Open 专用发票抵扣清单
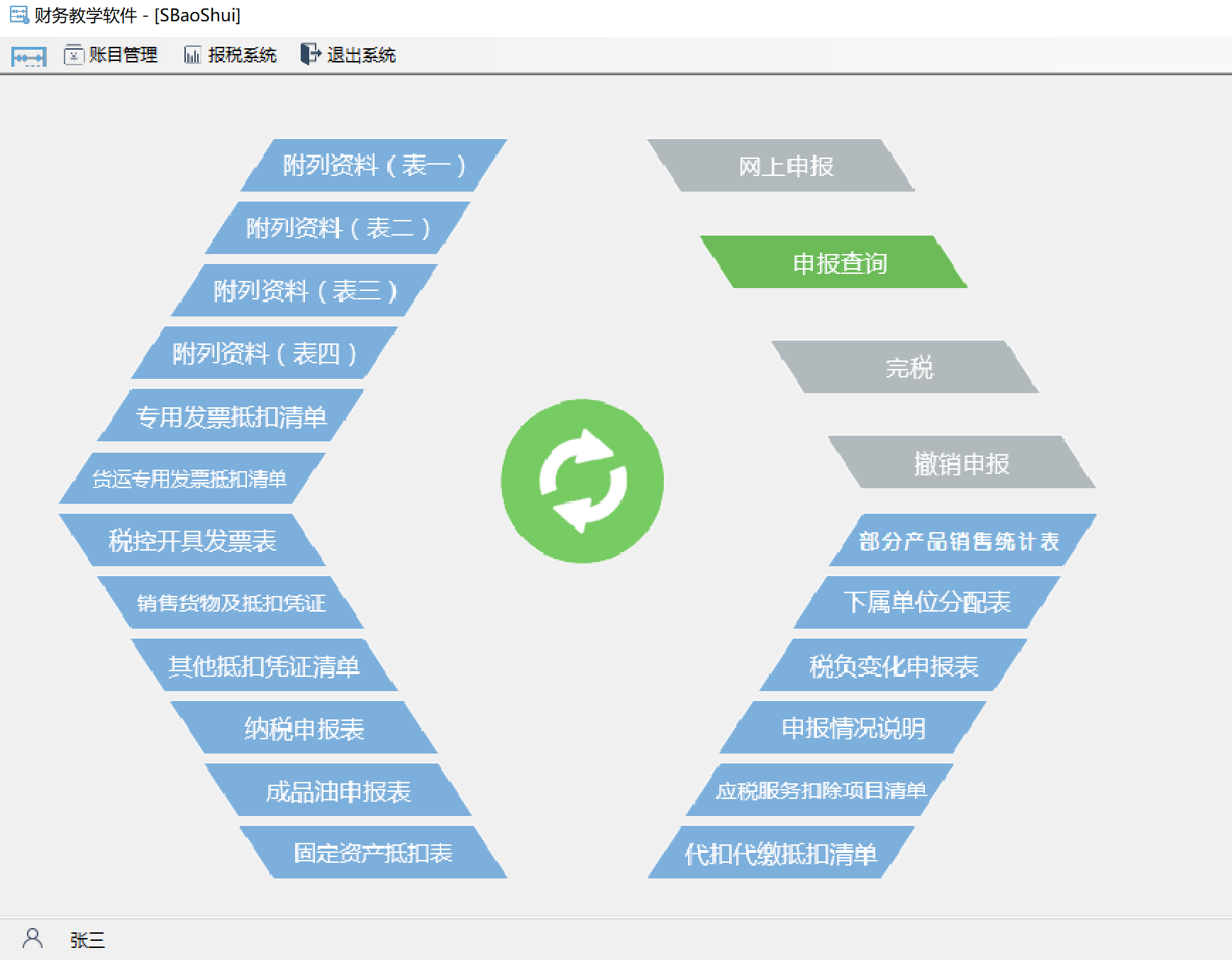The width and height of the screenshot is (1232, 960). click(x=231, y=416)
